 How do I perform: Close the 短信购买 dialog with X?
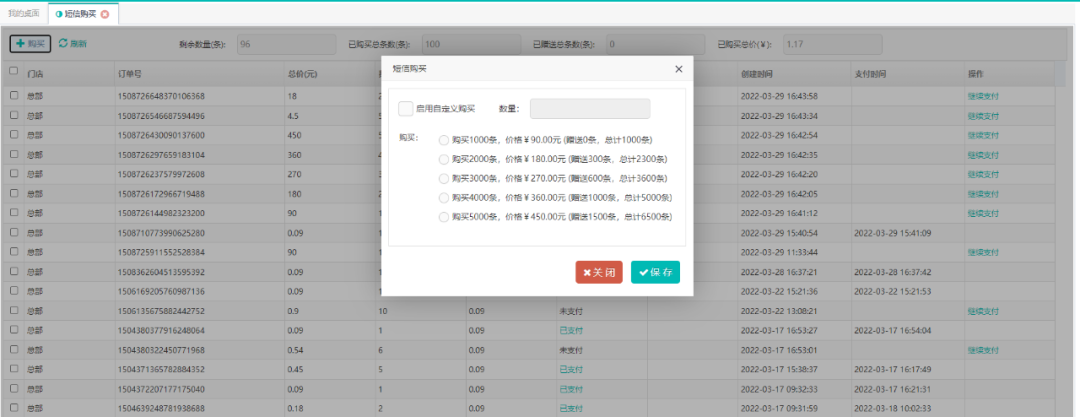pyautogui.click(x=678, y=69)
